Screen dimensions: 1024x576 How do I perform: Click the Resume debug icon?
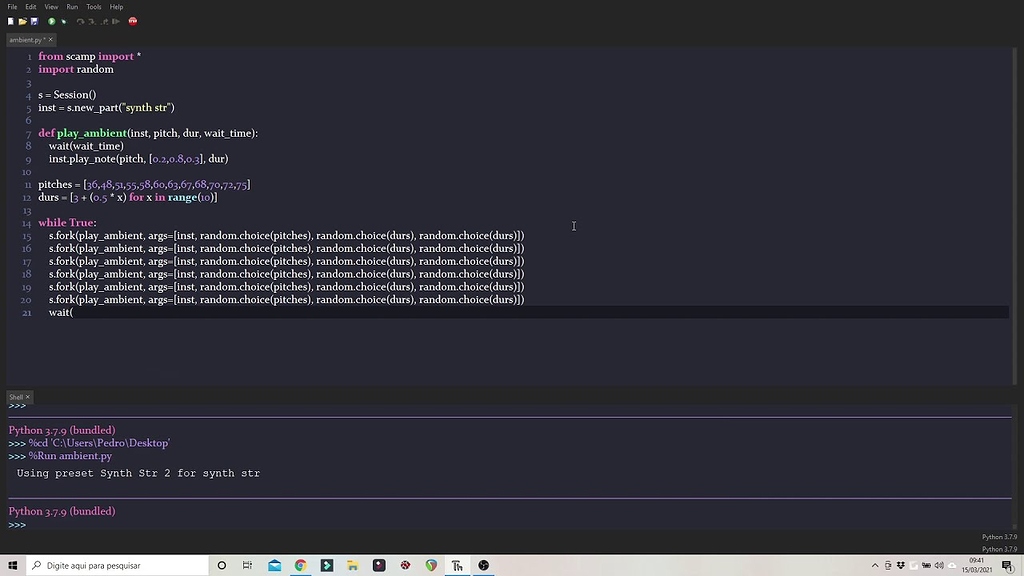point(116,22)
